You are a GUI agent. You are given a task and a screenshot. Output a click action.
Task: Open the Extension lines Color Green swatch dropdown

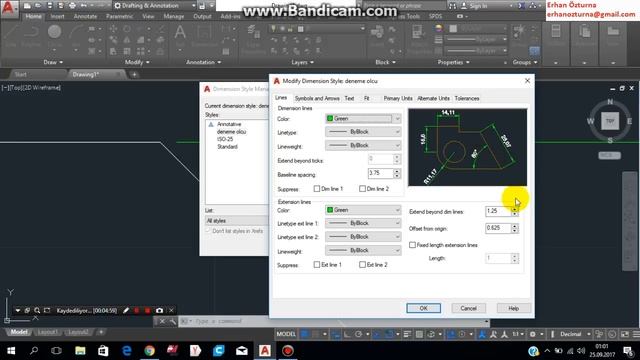point(363,210)
